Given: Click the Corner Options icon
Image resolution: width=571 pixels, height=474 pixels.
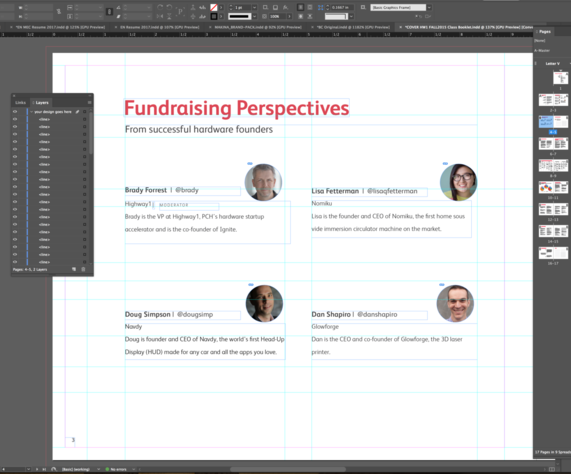Looking at the screenshot, I should [321, 7].
